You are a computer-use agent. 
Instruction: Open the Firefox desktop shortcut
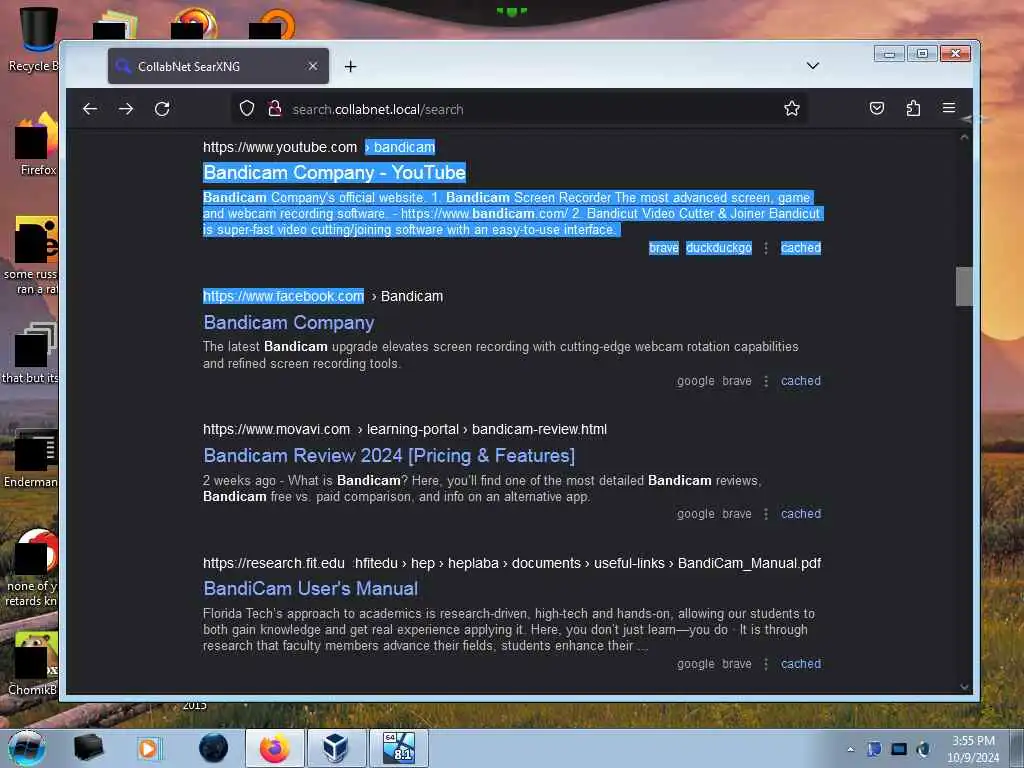[x=37, y=144]
